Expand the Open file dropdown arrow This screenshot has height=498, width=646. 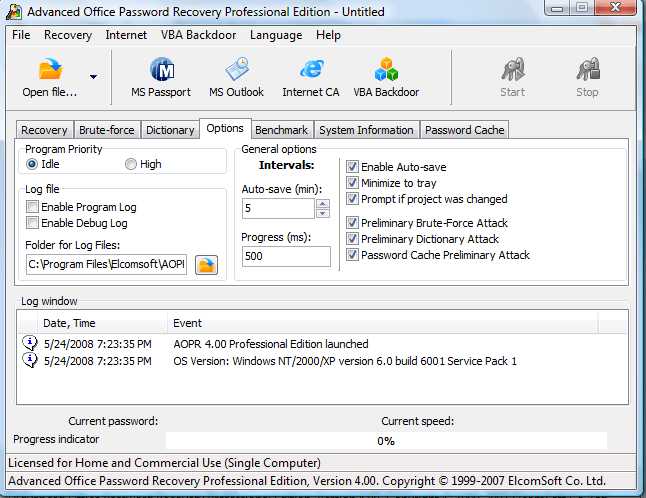(94, 77)
